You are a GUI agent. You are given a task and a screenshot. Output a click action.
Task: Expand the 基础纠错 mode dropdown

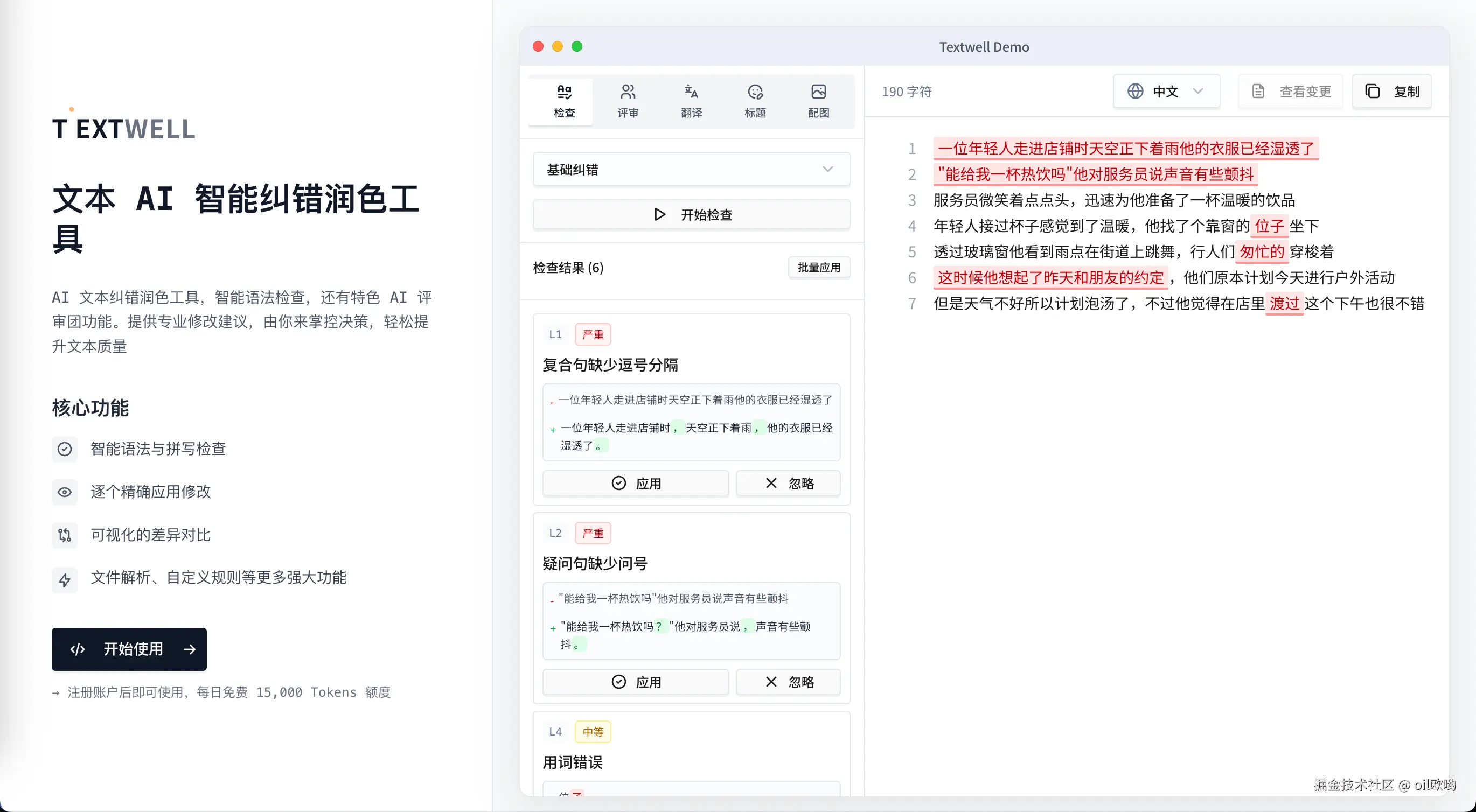(x=691, y=170)
